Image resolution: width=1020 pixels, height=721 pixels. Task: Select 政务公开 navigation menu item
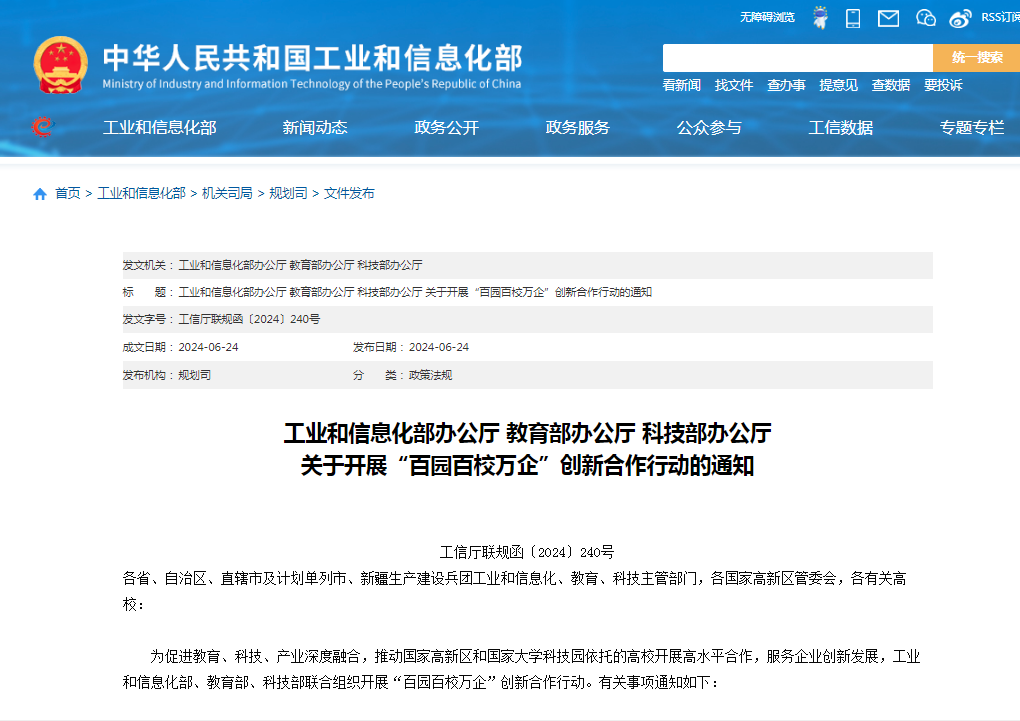446,127
